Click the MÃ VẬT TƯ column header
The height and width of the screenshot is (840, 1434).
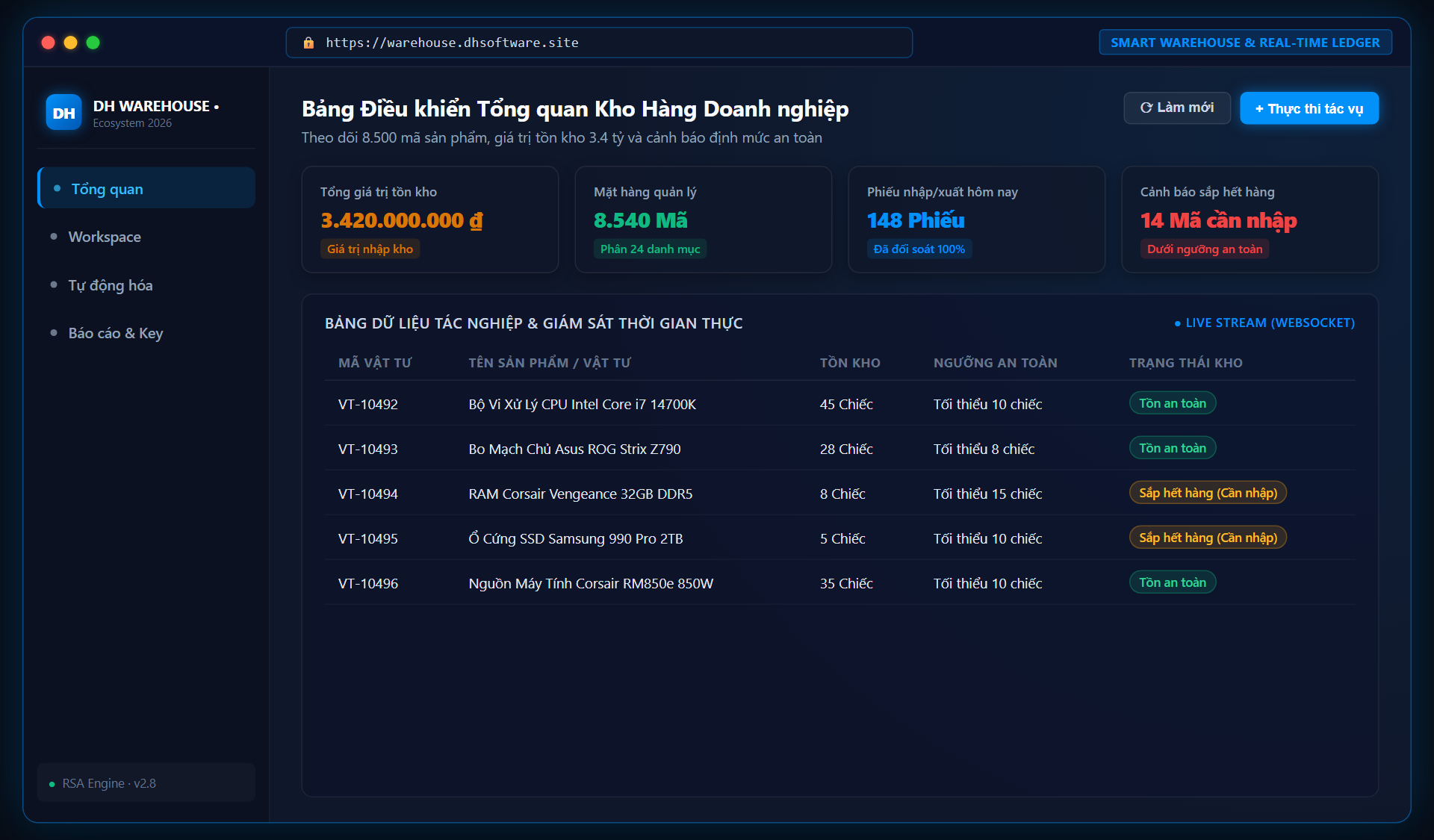tap(375, 363)
